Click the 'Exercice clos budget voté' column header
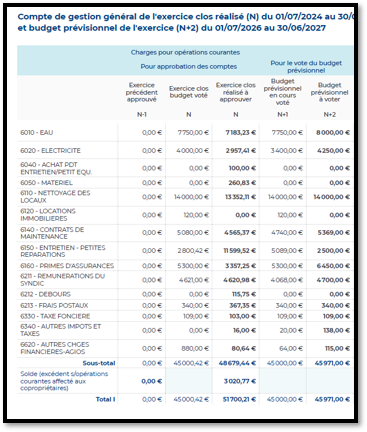 [x=189, y=92]
